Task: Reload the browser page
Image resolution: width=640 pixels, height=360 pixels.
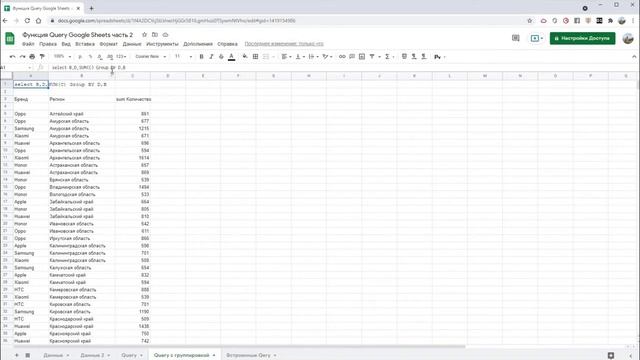Action: (x=27, y=20)
